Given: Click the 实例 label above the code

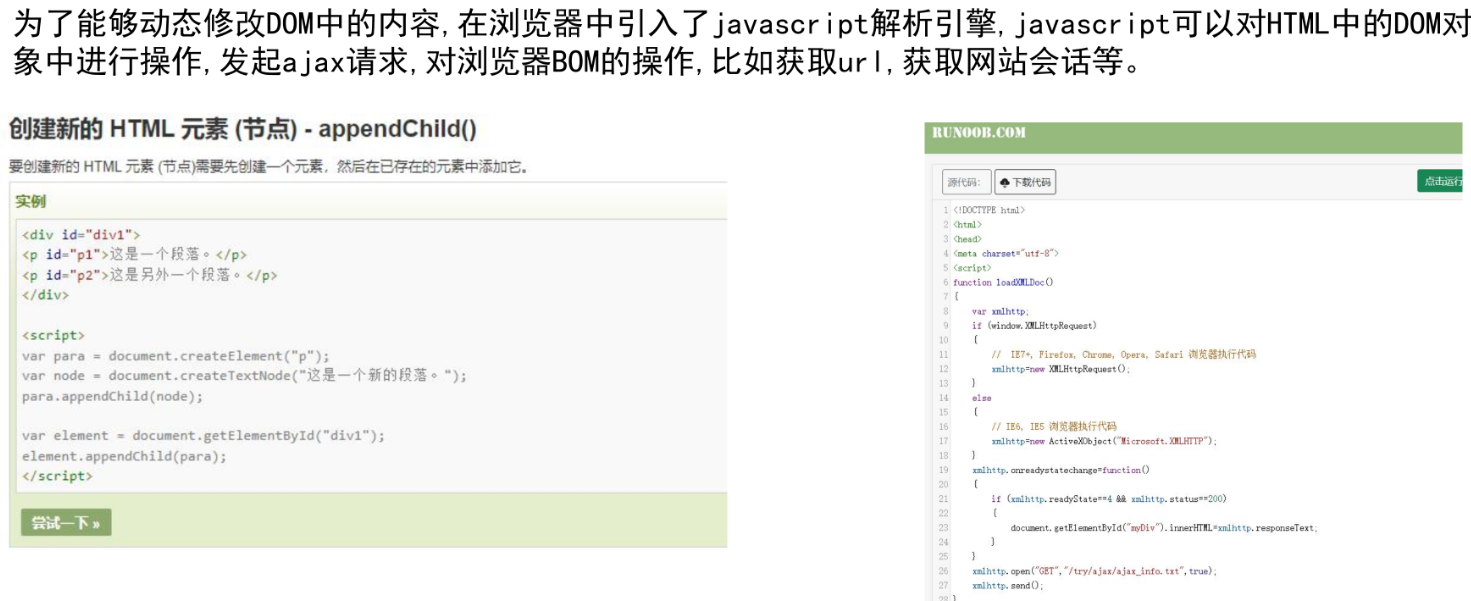Looking at the screenshot, I should pyautogui.click(x=31, y=201).
